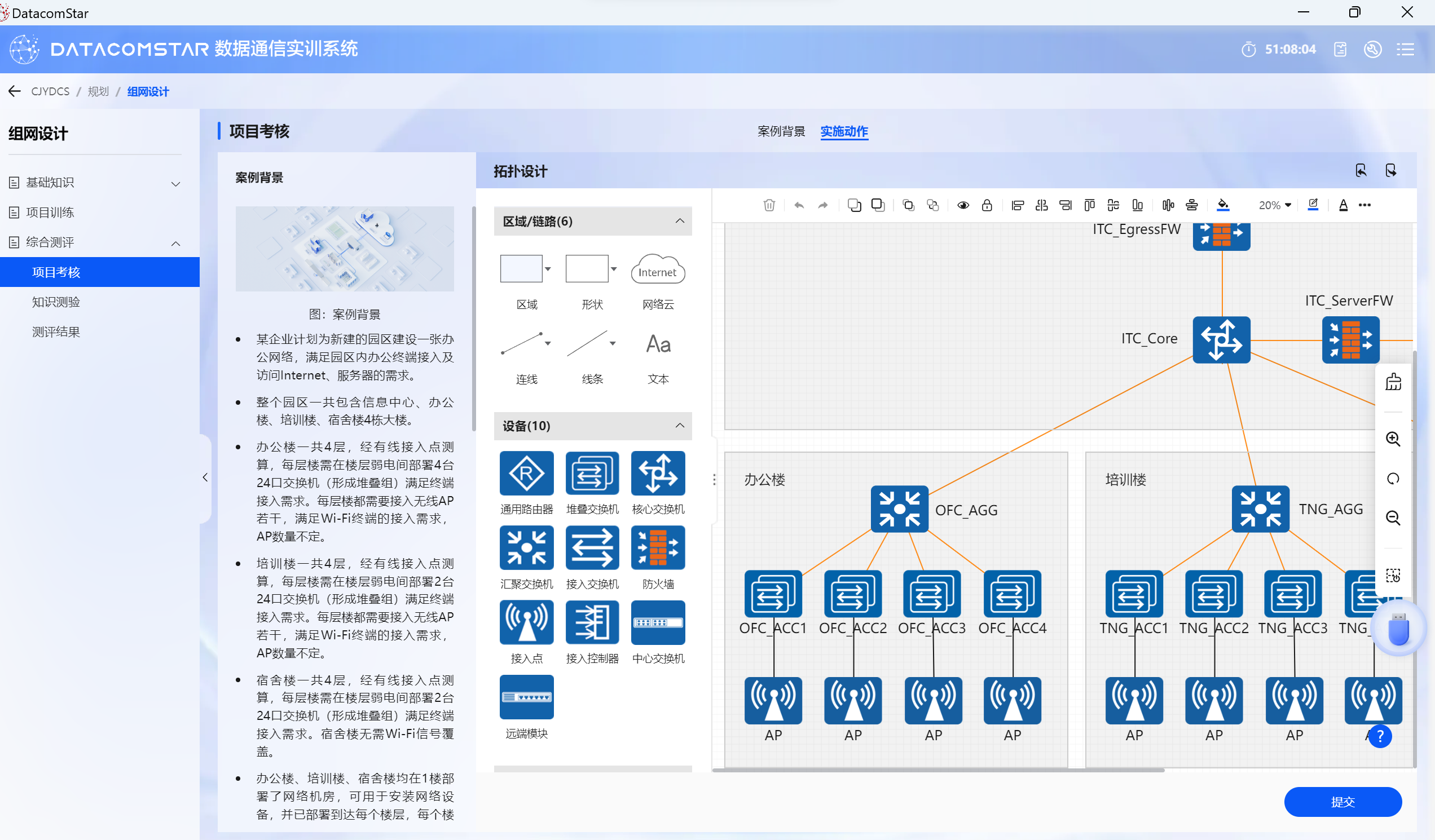Viewport: 1435px width, 840px height.
Task: Pick the 防火墙 firewall device icon
Action: pyautogui.click(x=658, y=548)
